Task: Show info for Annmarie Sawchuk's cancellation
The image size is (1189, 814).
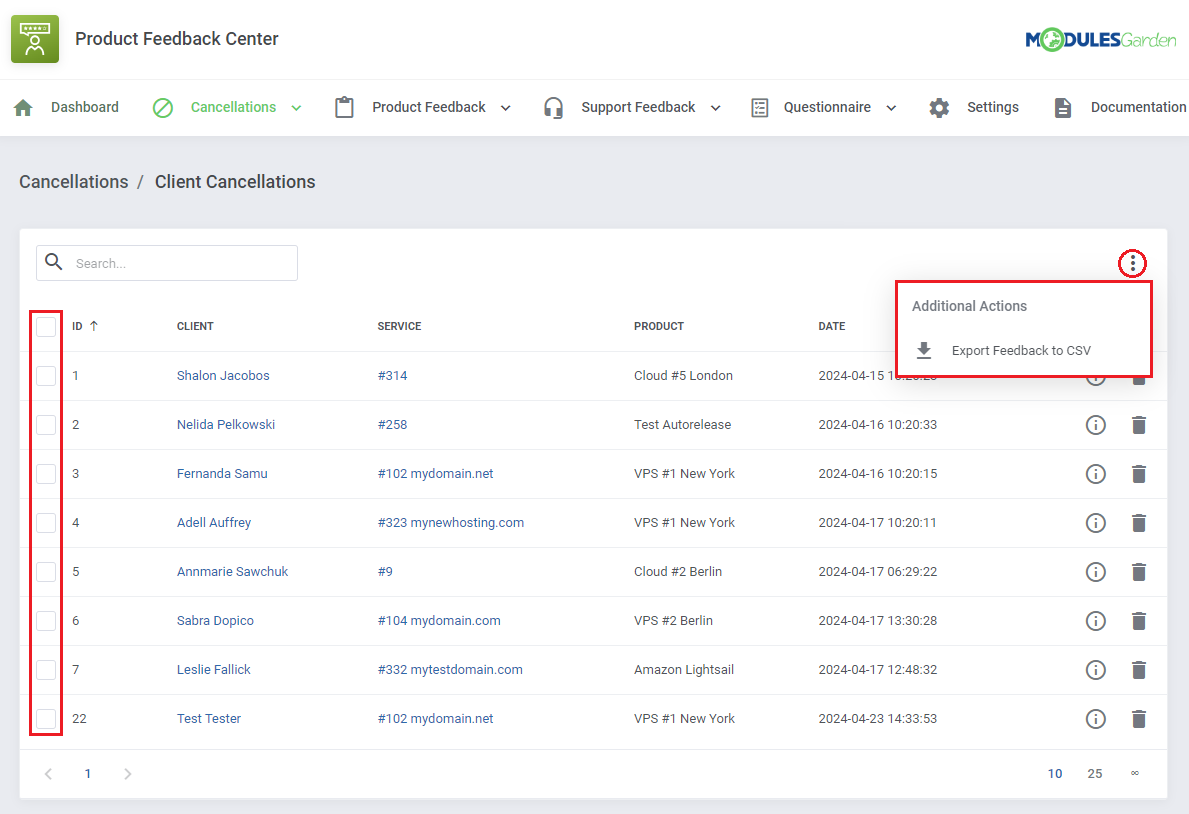Action: [1096, 572]
